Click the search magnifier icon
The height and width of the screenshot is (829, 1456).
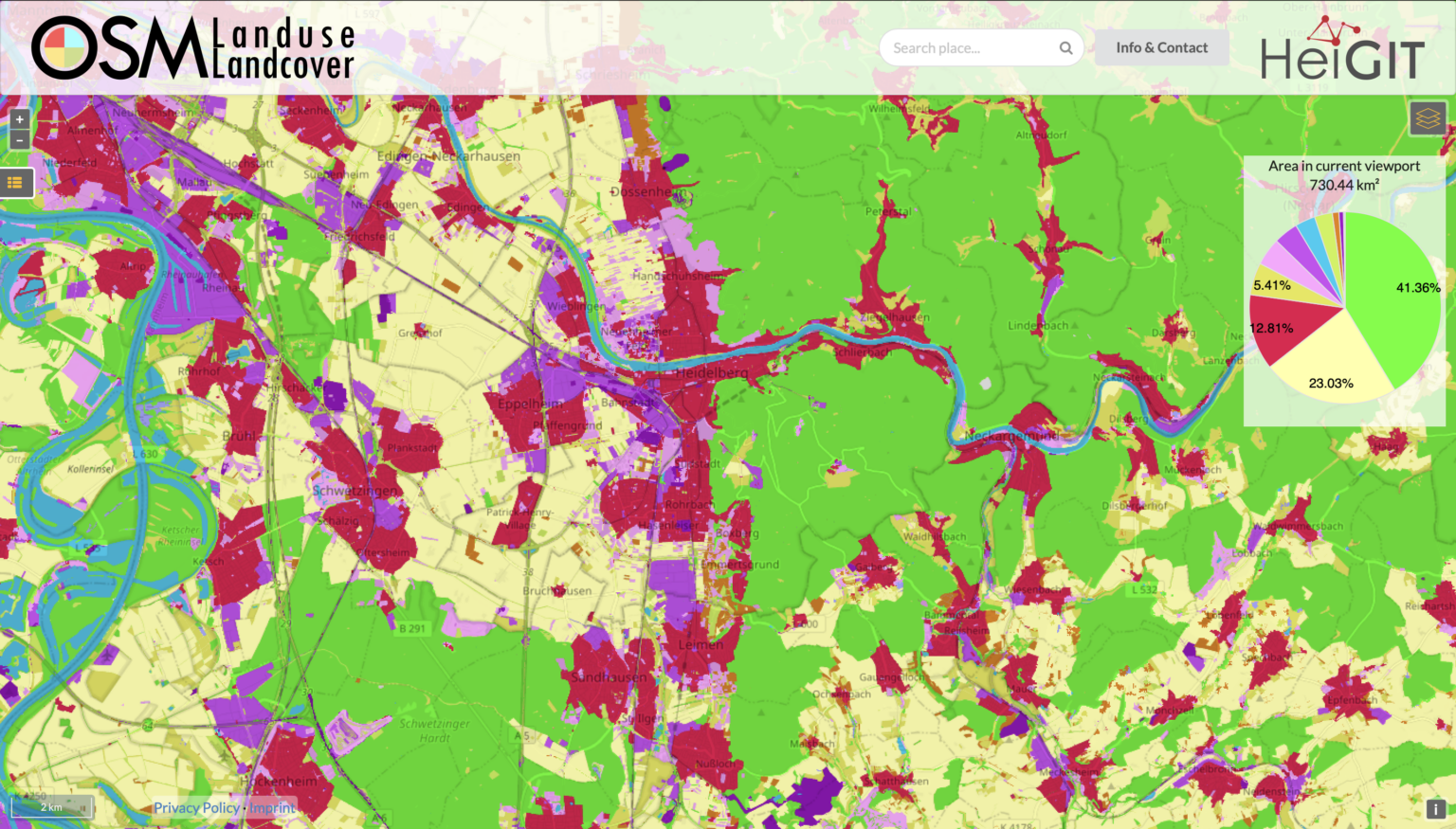(1065, 47)
